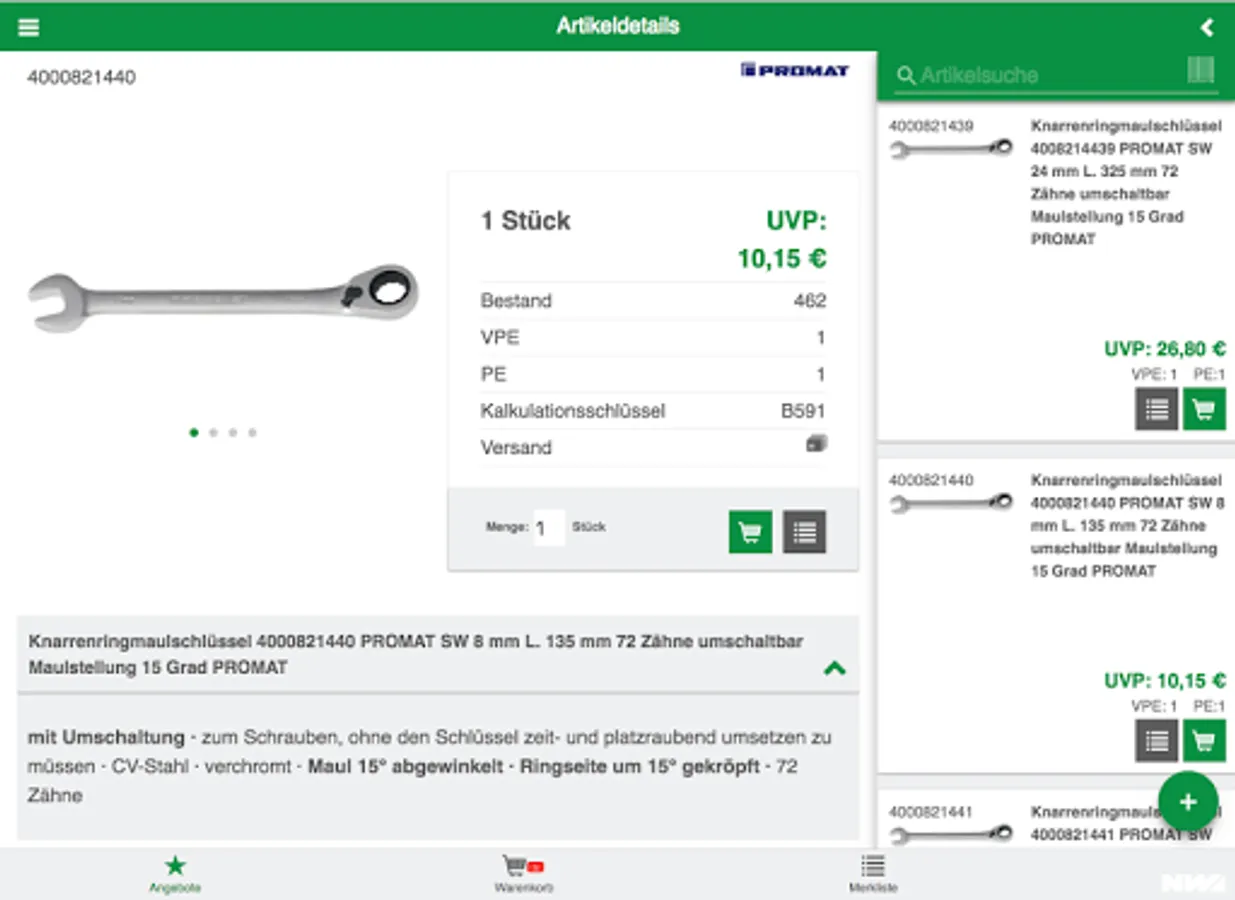Click the '1 Stück' heading
The image size is (1235, 900).
(526, 221)
